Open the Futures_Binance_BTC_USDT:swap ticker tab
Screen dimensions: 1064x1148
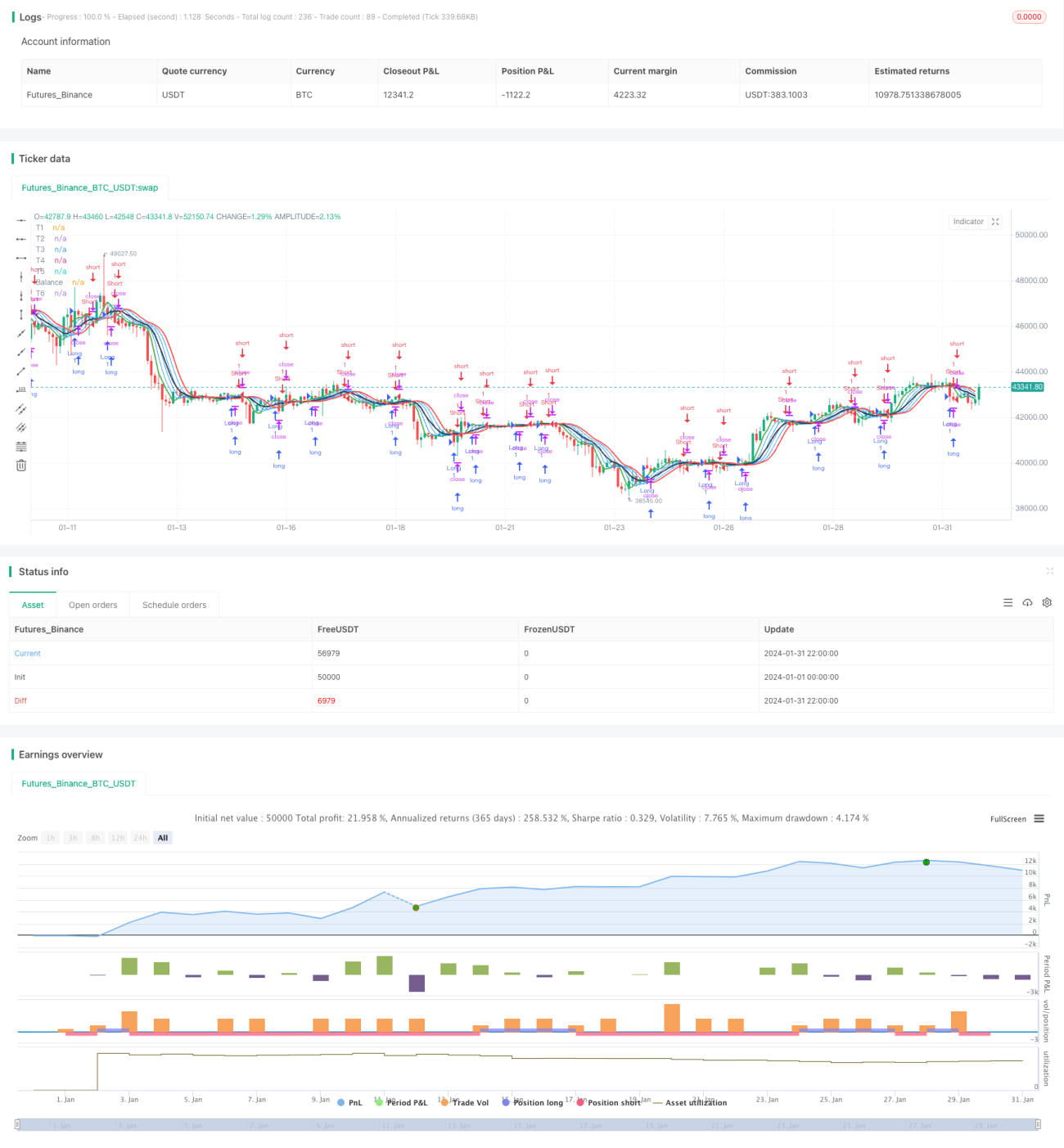[89, 187]
